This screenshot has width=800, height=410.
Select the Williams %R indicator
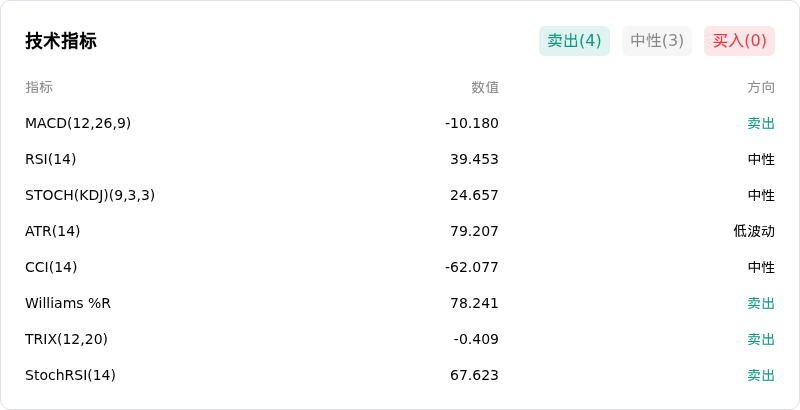point(68,303)
